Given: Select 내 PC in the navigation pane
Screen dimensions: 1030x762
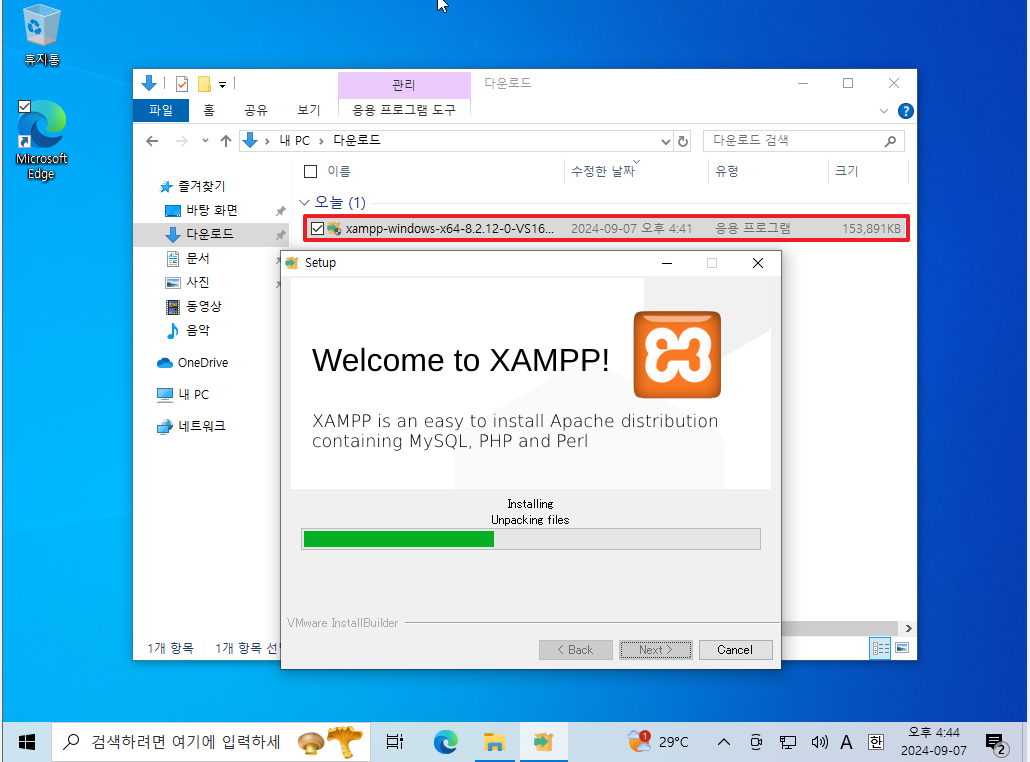Looking at the screenshot, I should [183, 394].
